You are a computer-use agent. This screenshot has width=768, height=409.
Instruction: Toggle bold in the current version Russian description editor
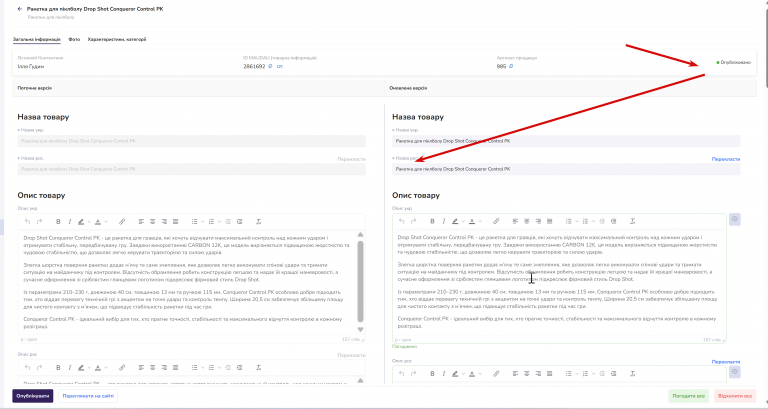58,367
